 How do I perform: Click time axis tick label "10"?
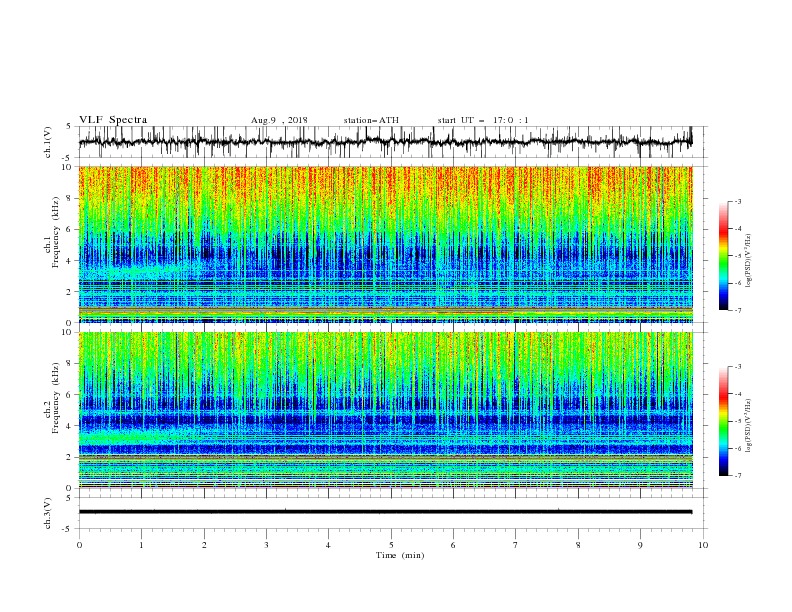[x=703, y=545]
